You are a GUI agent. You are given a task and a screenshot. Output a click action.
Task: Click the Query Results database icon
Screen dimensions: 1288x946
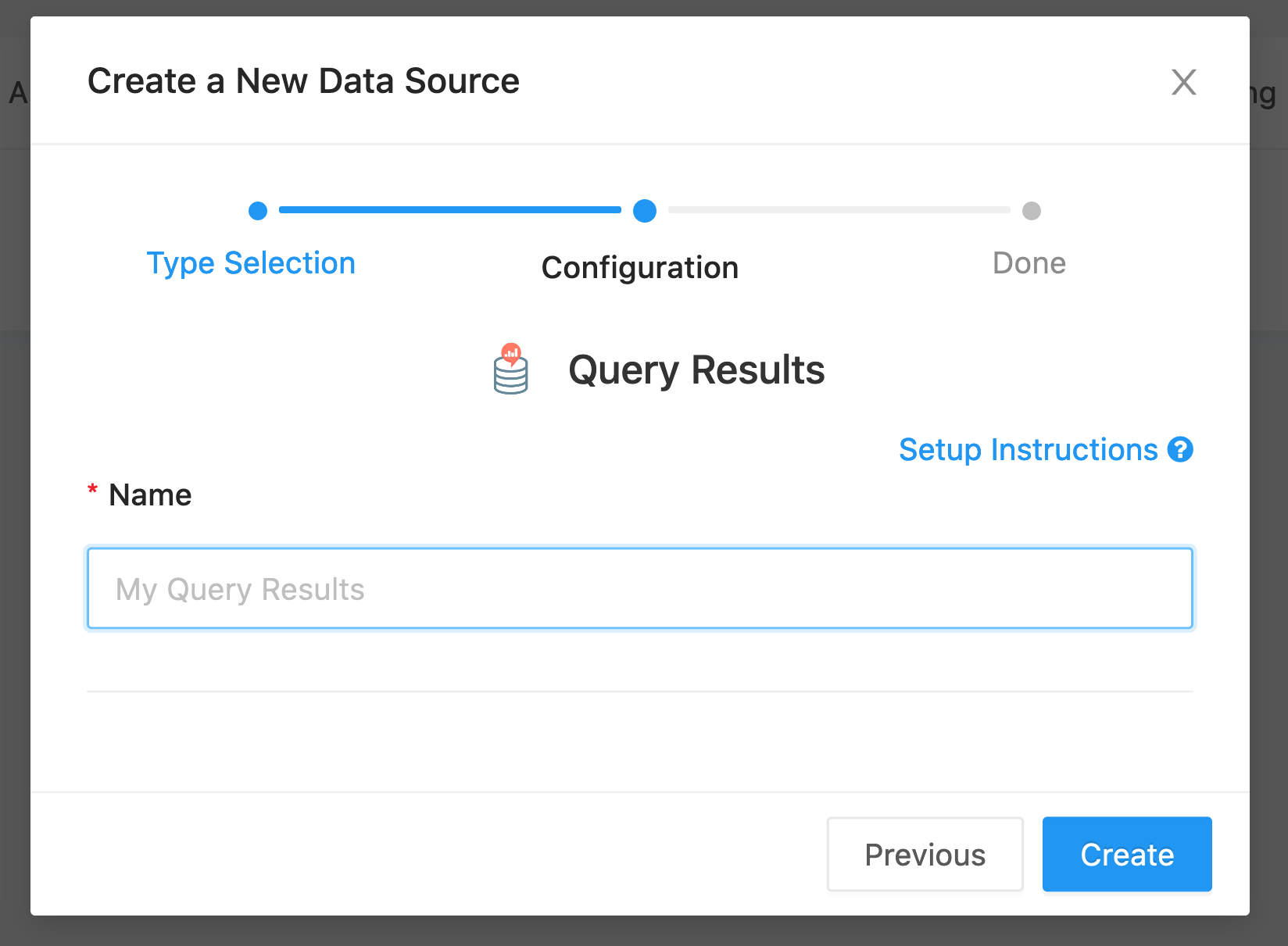(511, 369)
